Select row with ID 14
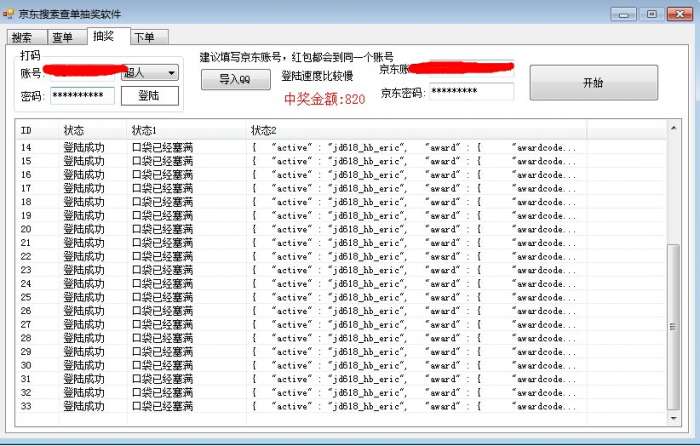This screenshot has width=700, height=446. click(x=341, y=147)
